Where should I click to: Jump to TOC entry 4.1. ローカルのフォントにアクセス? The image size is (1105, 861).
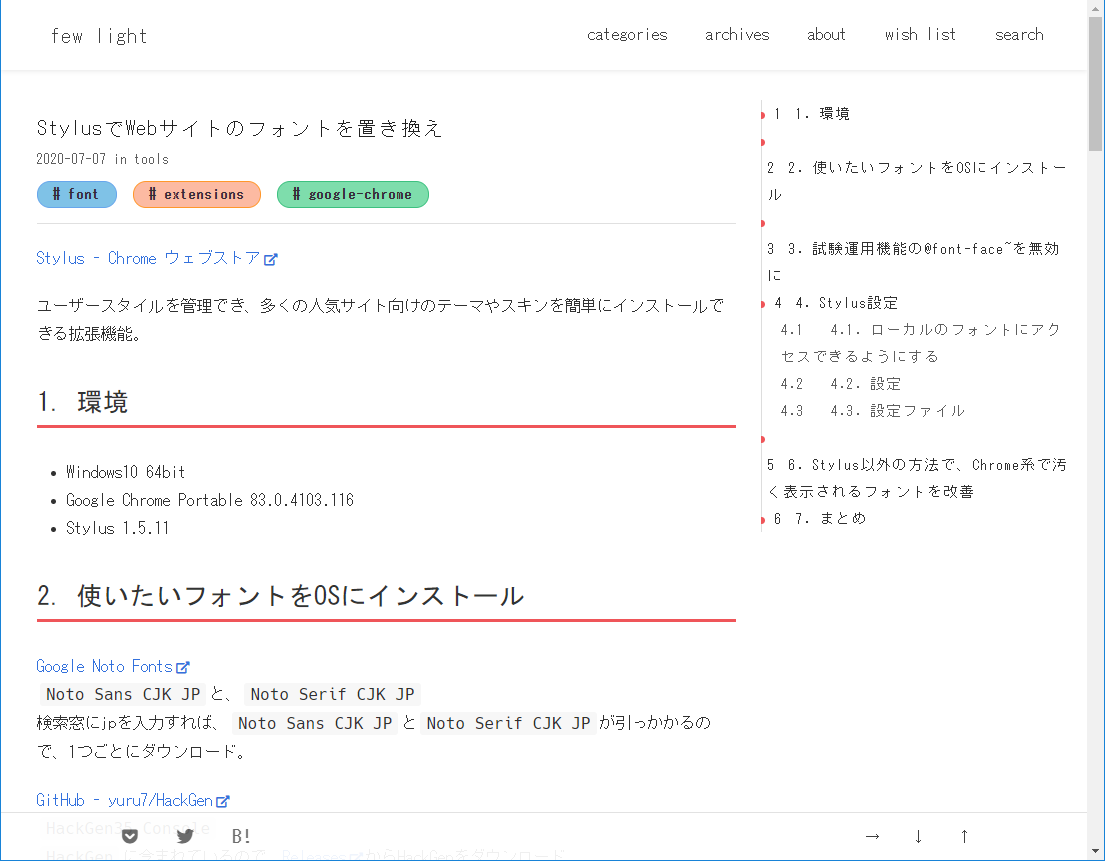(x=920, y=343)
